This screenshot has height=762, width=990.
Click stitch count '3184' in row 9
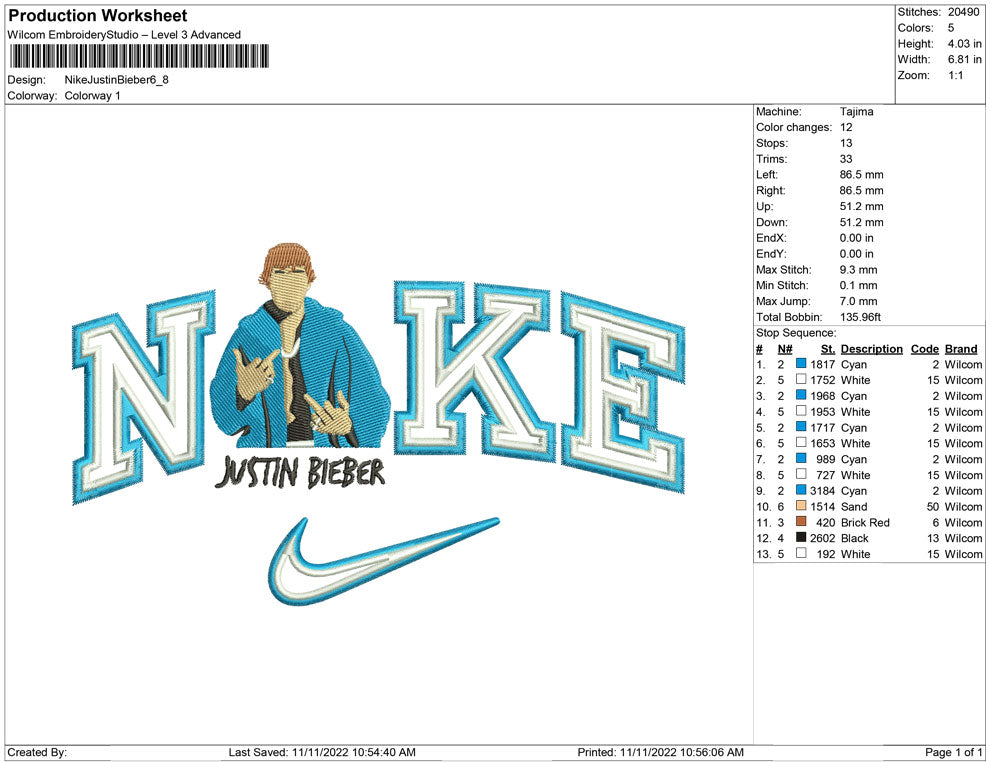click(823, 491)
